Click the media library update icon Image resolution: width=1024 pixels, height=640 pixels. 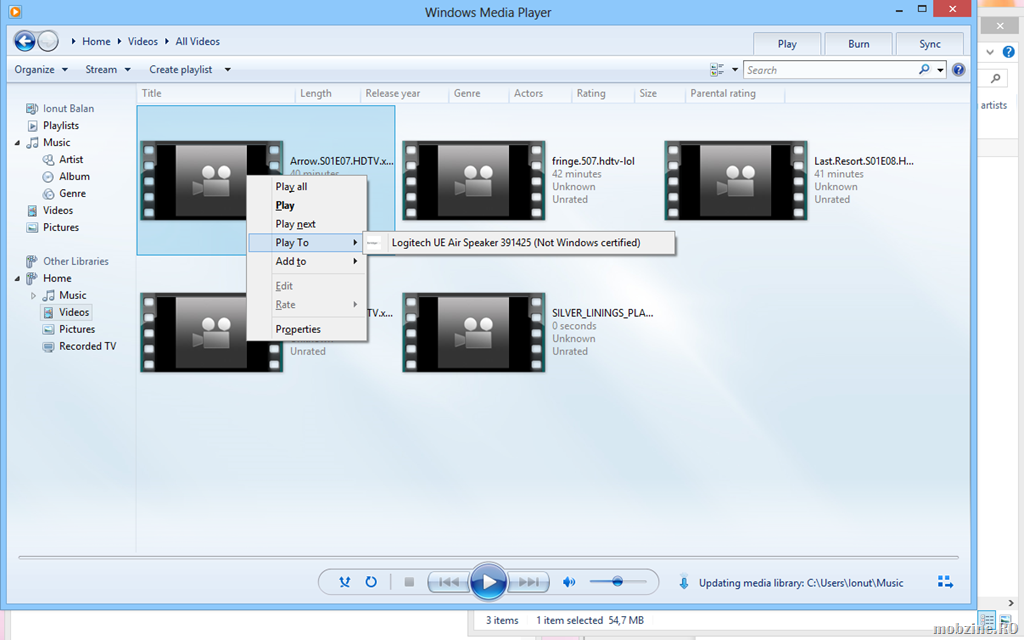click(684, 582)
